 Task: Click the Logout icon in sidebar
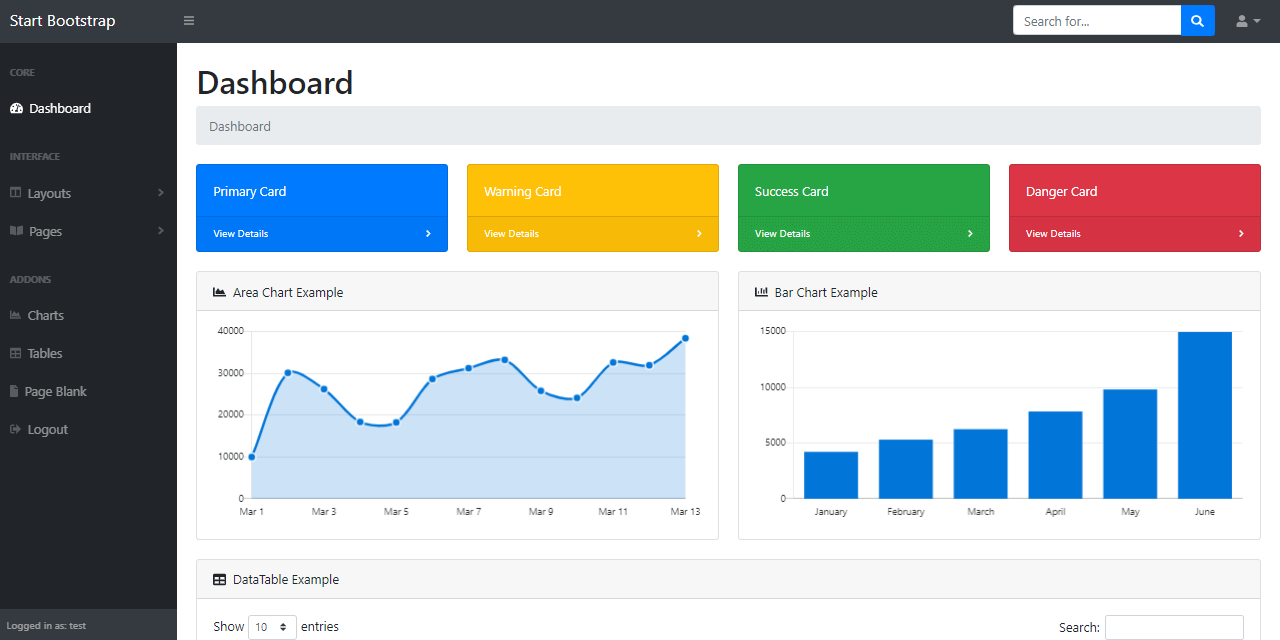coord(14,429)
